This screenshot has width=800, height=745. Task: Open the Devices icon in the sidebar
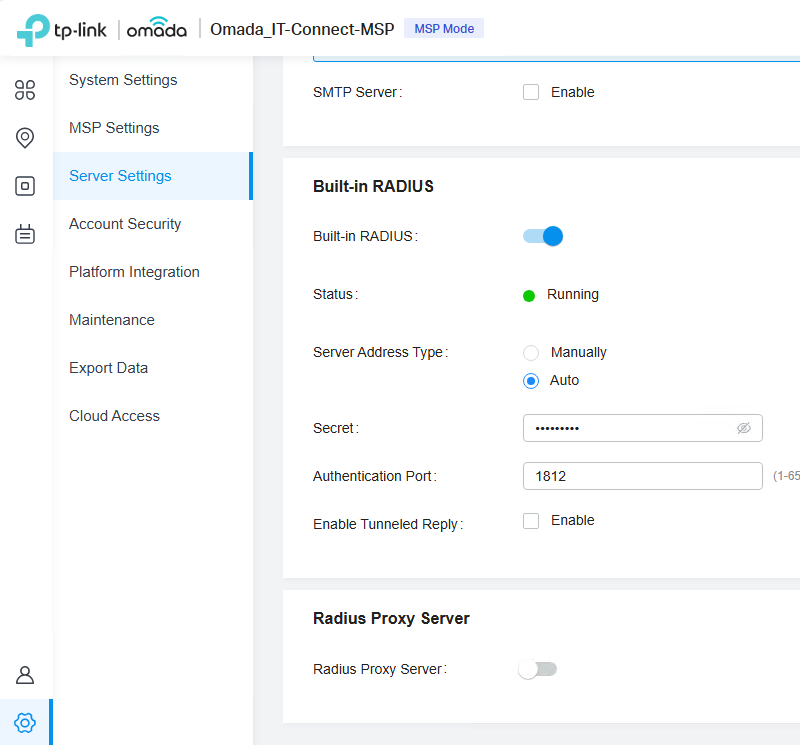coord(24,186)
